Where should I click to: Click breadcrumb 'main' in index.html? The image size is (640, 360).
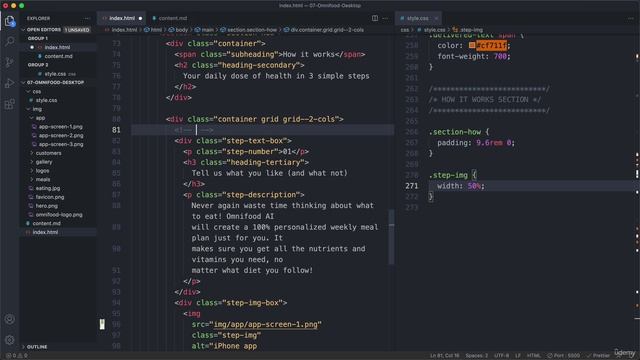point(207,30)
